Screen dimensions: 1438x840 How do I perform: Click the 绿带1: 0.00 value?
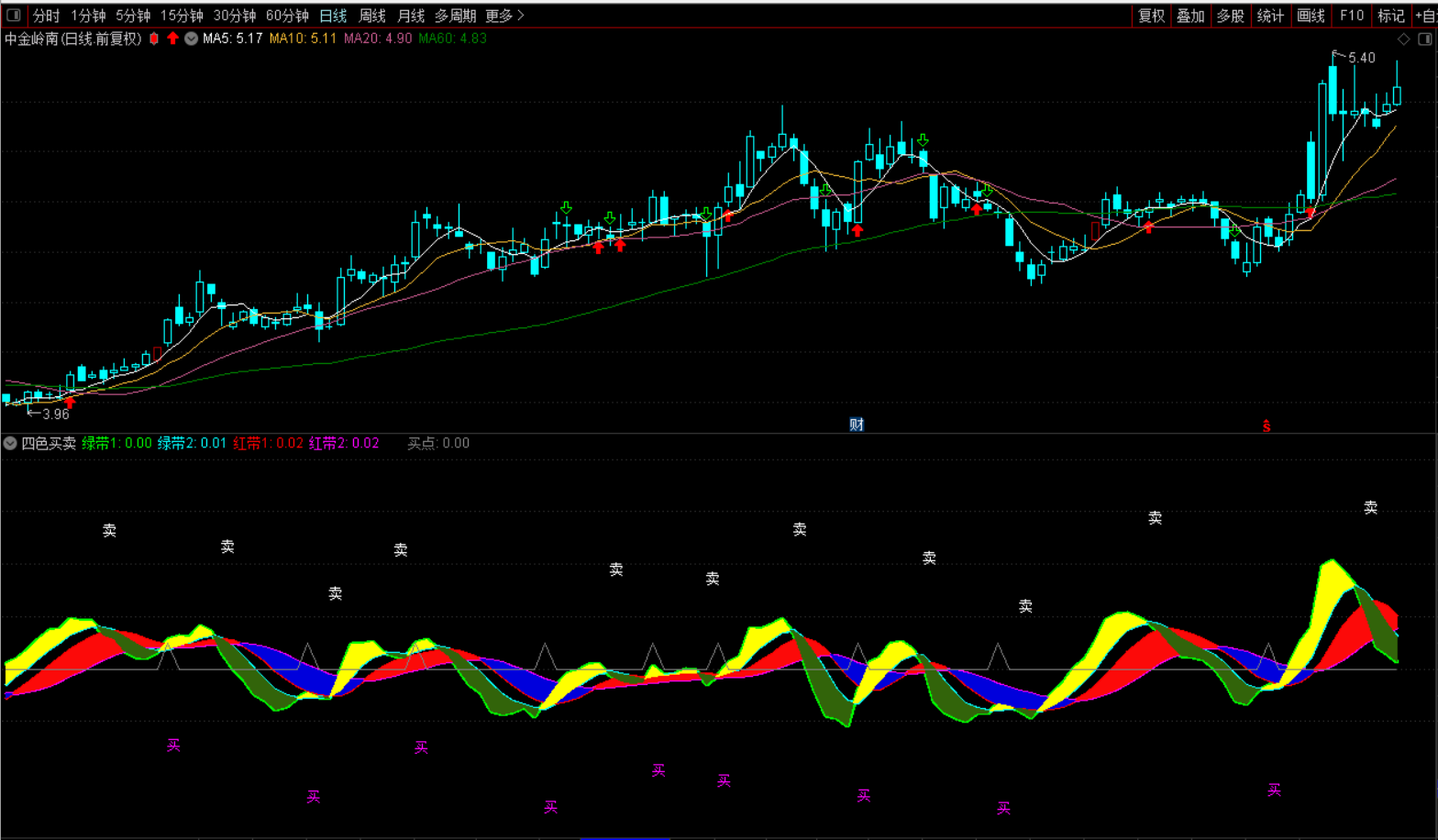pyautogui.click(x=117, y=443)
